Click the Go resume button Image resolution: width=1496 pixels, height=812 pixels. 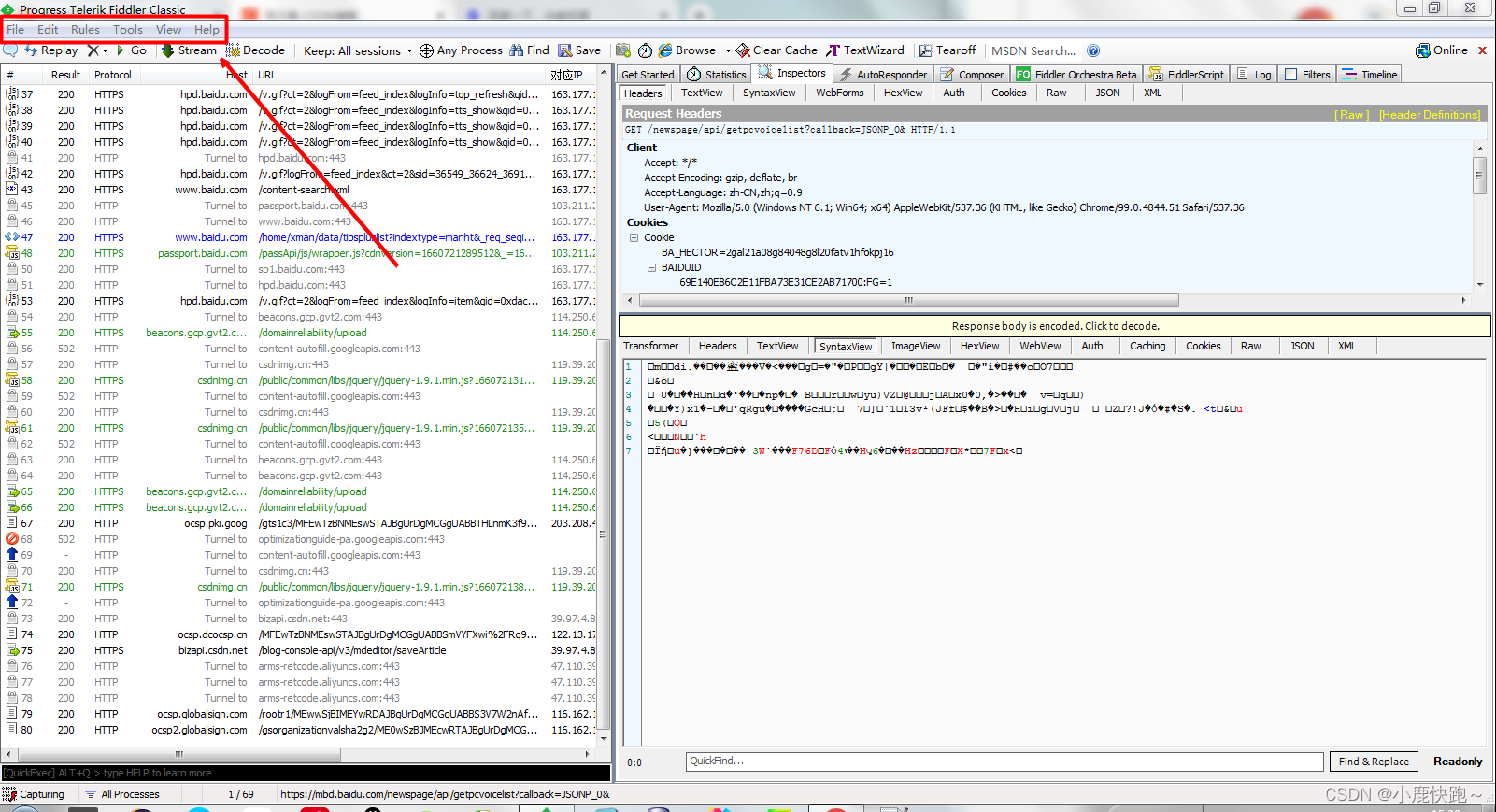click(x=131, y=50)
